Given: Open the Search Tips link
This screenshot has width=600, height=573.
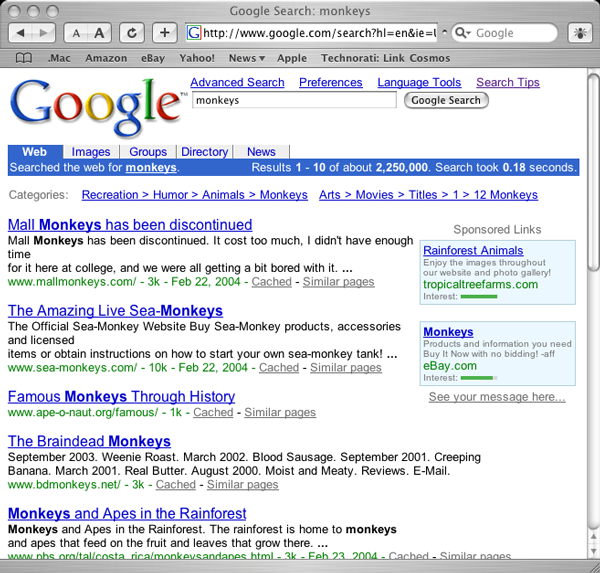Looking at the screenshot, I should tap(508, 82).
